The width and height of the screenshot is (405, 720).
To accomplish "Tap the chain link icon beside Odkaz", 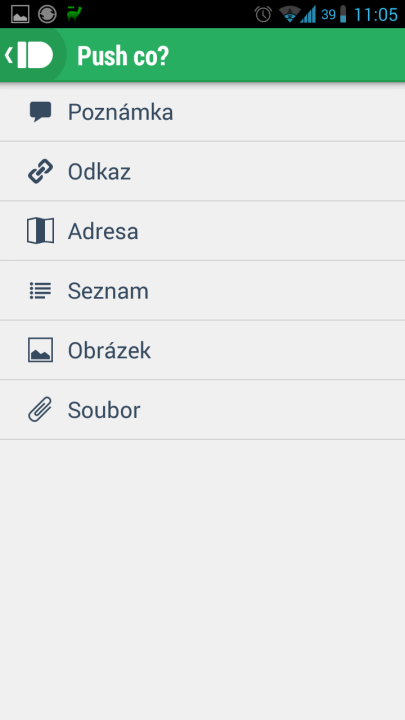I will click(x=40, y=171).
